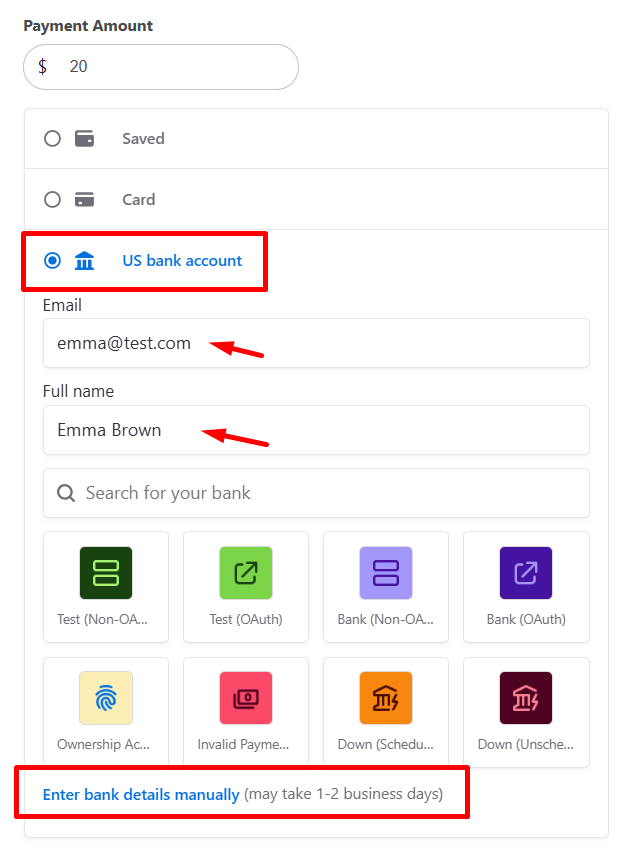Select the Test (Non-OAuth) bank icon
Image resolution: width=624 pixels, height=851 pixels.
coord(106,573)
